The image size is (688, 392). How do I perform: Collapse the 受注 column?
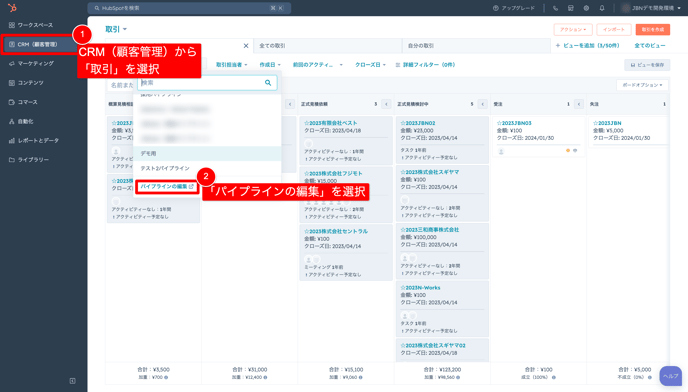579,104
